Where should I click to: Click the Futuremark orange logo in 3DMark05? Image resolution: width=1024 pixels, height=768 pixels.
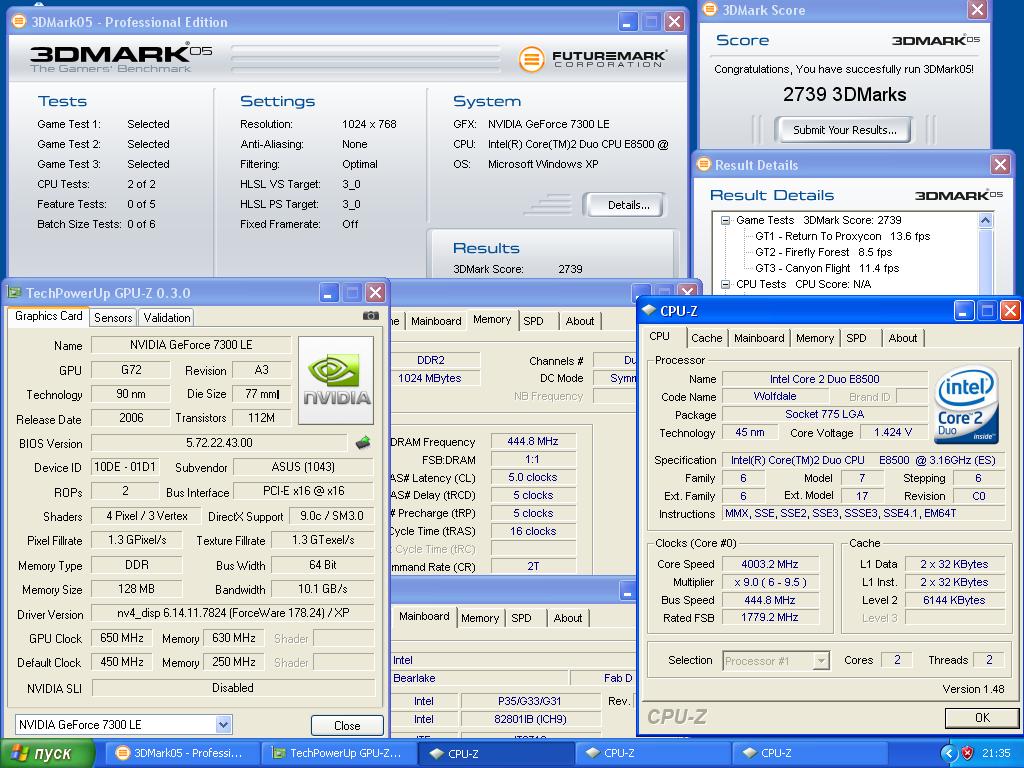(x=531, y=59)
